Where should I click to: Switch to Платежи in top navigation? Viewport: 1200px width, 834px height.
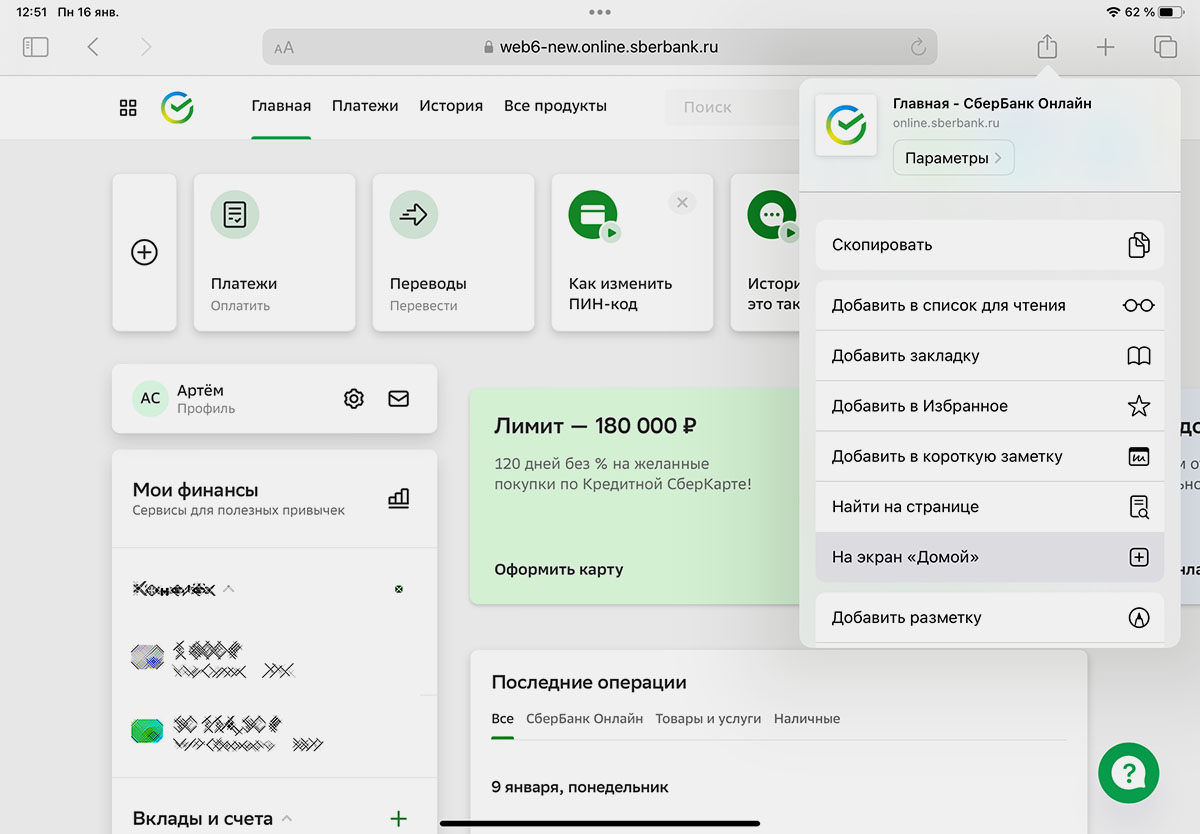(365, 106)
